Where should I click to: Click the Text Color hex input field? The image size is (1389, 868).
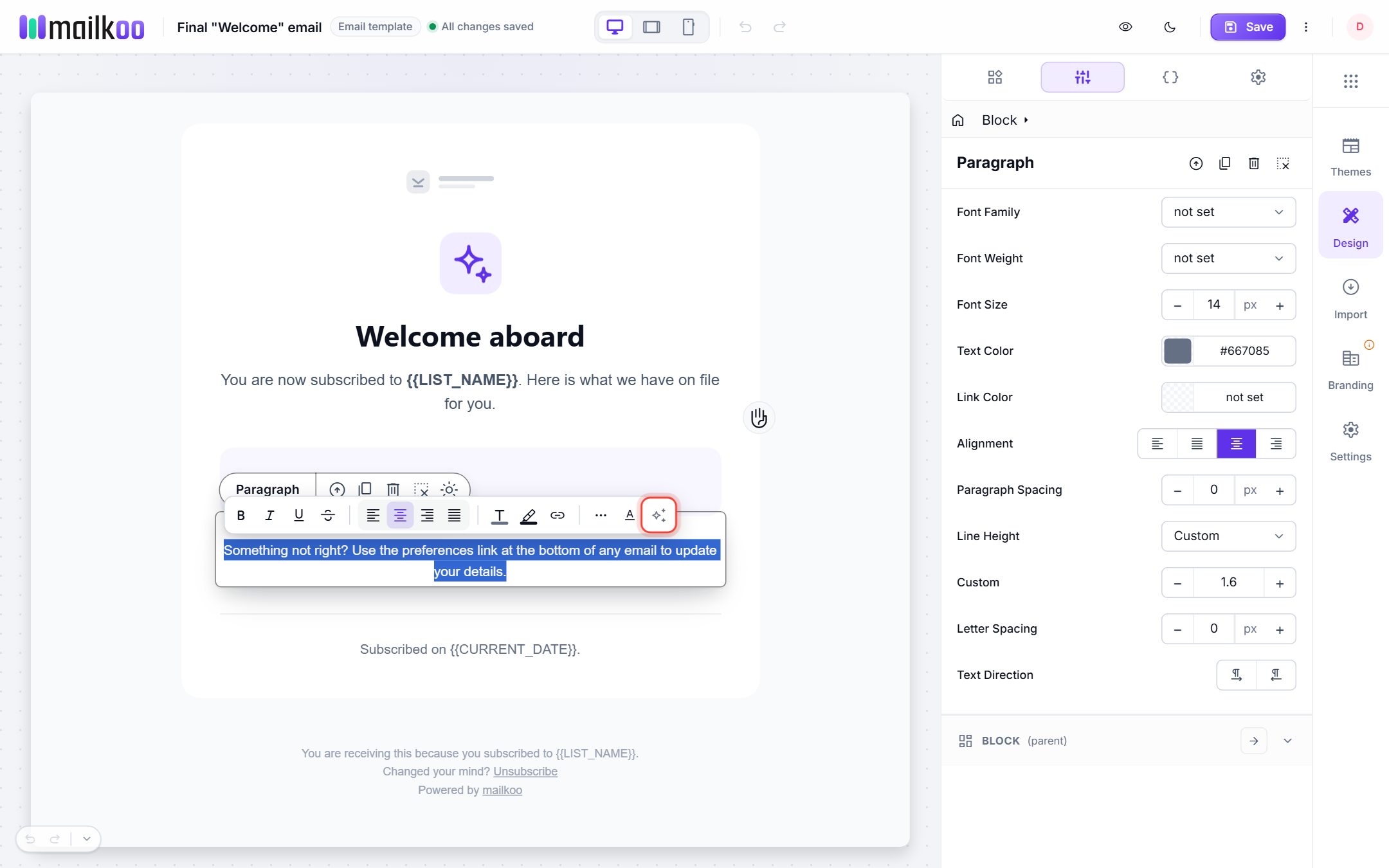pyautogui.click(x=1244, y=351)
